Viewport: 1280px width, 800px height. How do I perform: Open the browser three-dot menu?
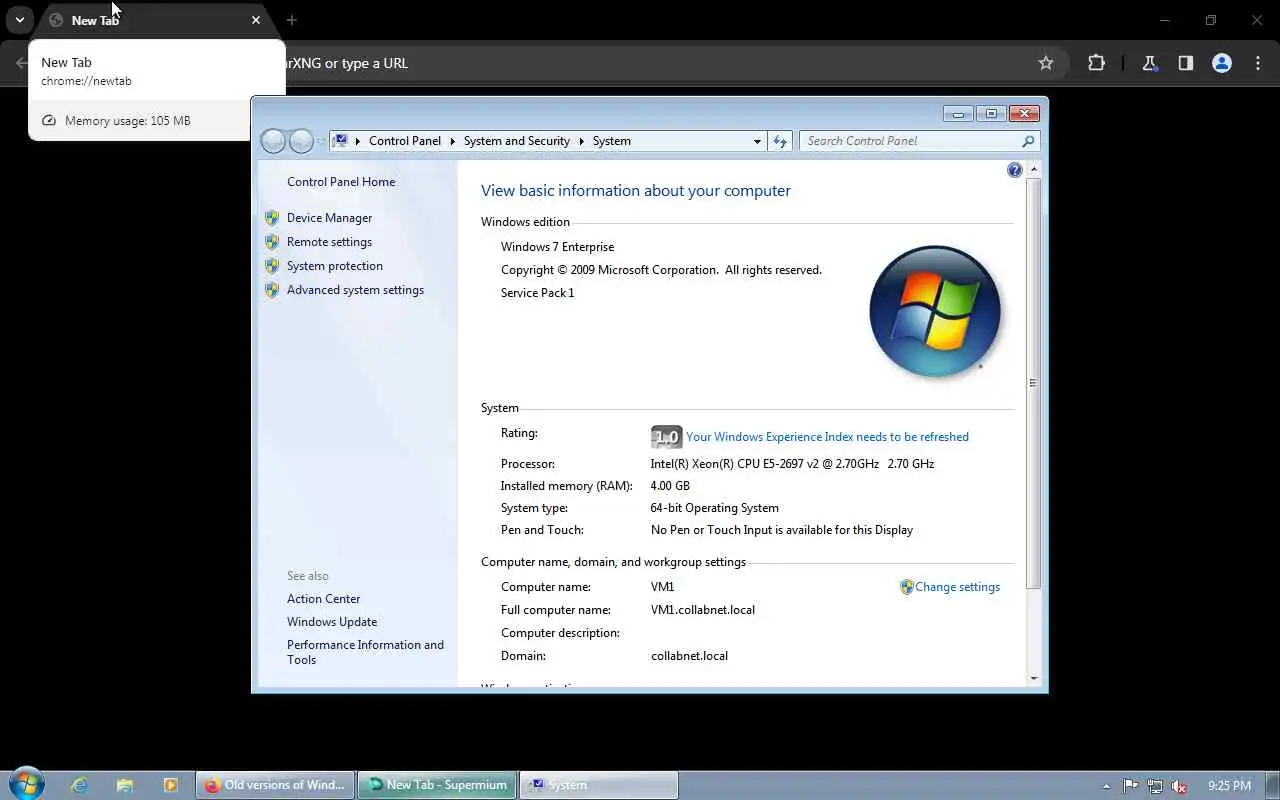pos(1258,63)
